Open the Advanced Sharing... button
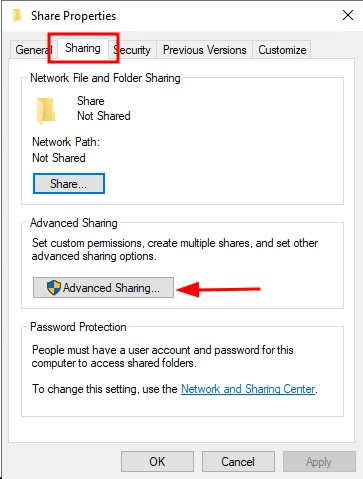The image size is (363, 479). (x=103, y=287)
